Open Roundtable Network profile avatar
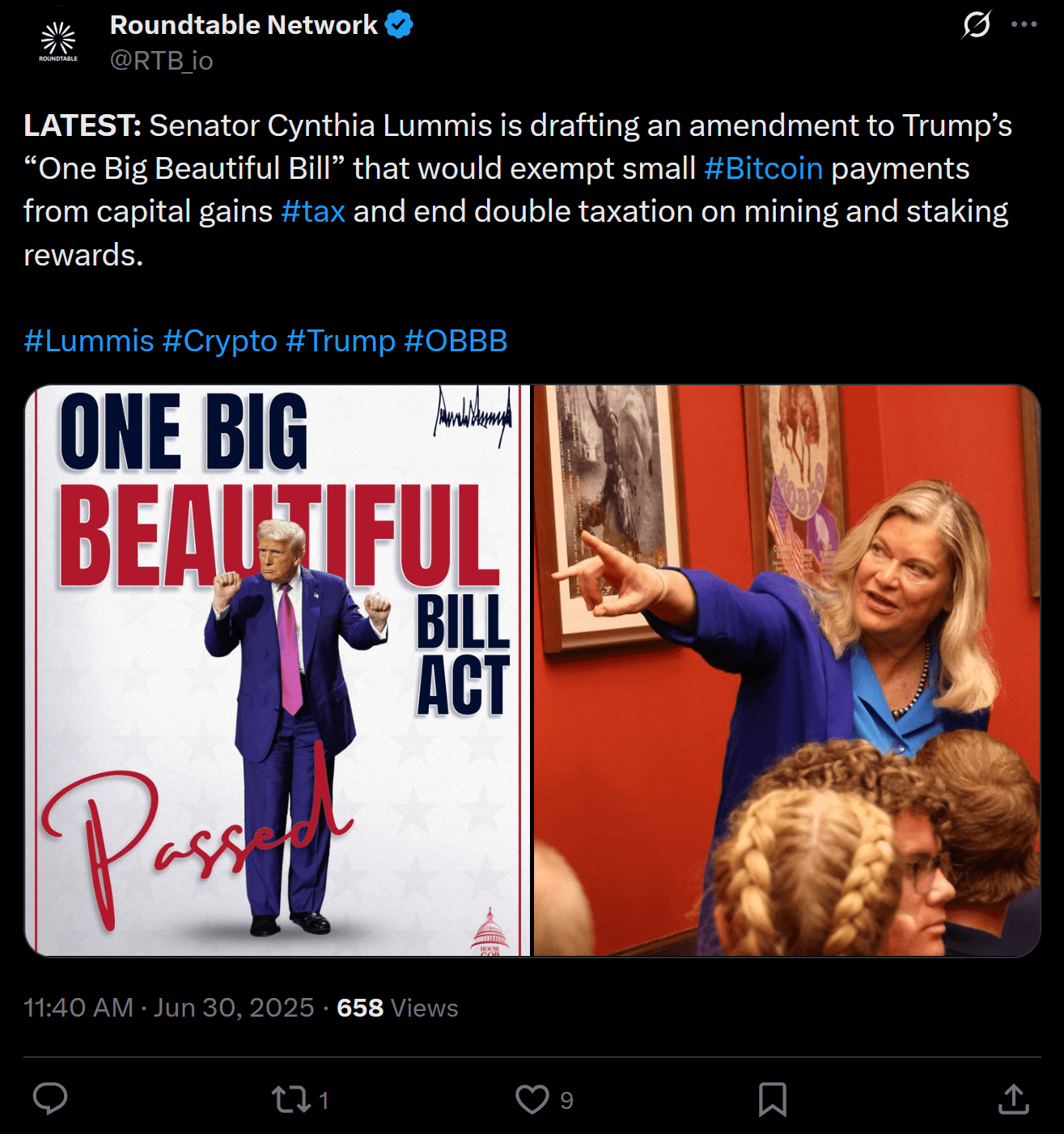This screenshot has height=1134, width=1064. 58,41
